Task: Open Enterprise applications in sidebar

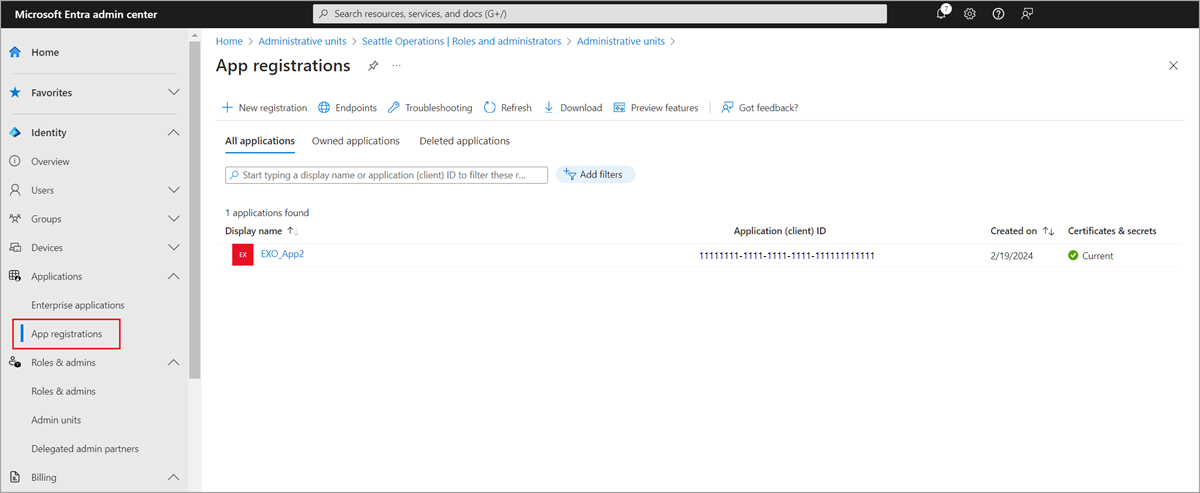Action: click(78, 305)
